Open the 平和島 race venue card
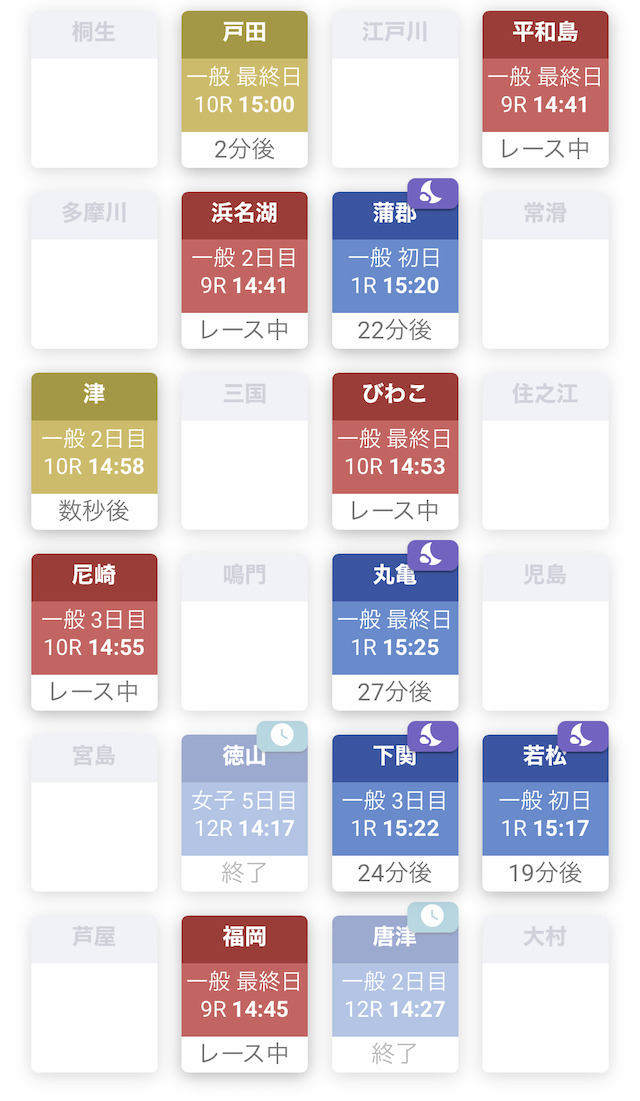 pos(545,89)
